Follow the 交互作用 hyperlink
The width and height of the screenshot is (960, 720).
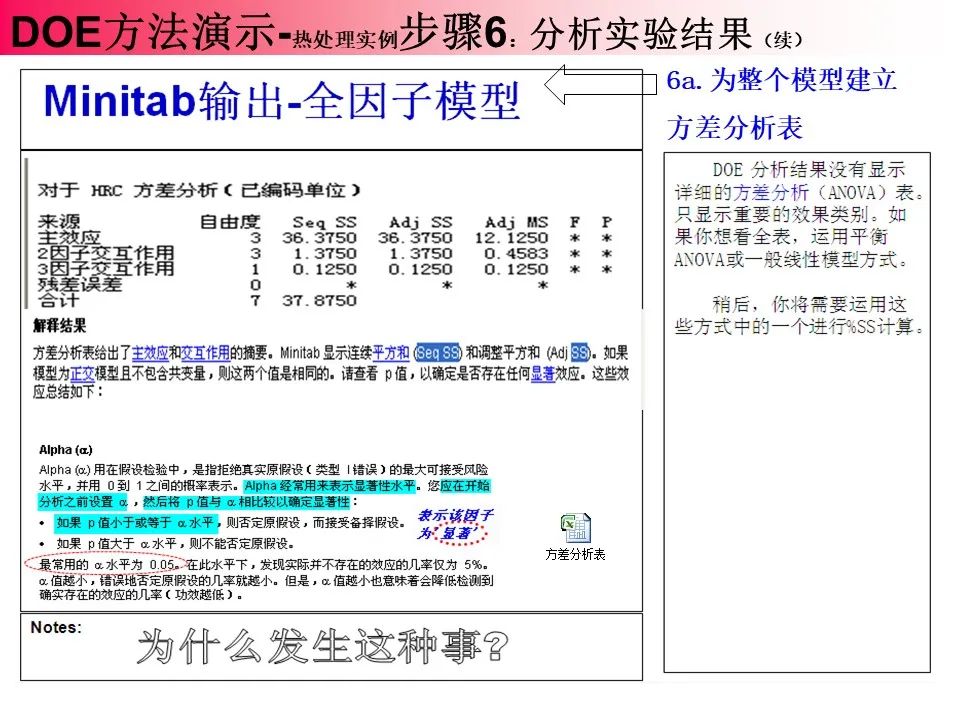[206, 353]
